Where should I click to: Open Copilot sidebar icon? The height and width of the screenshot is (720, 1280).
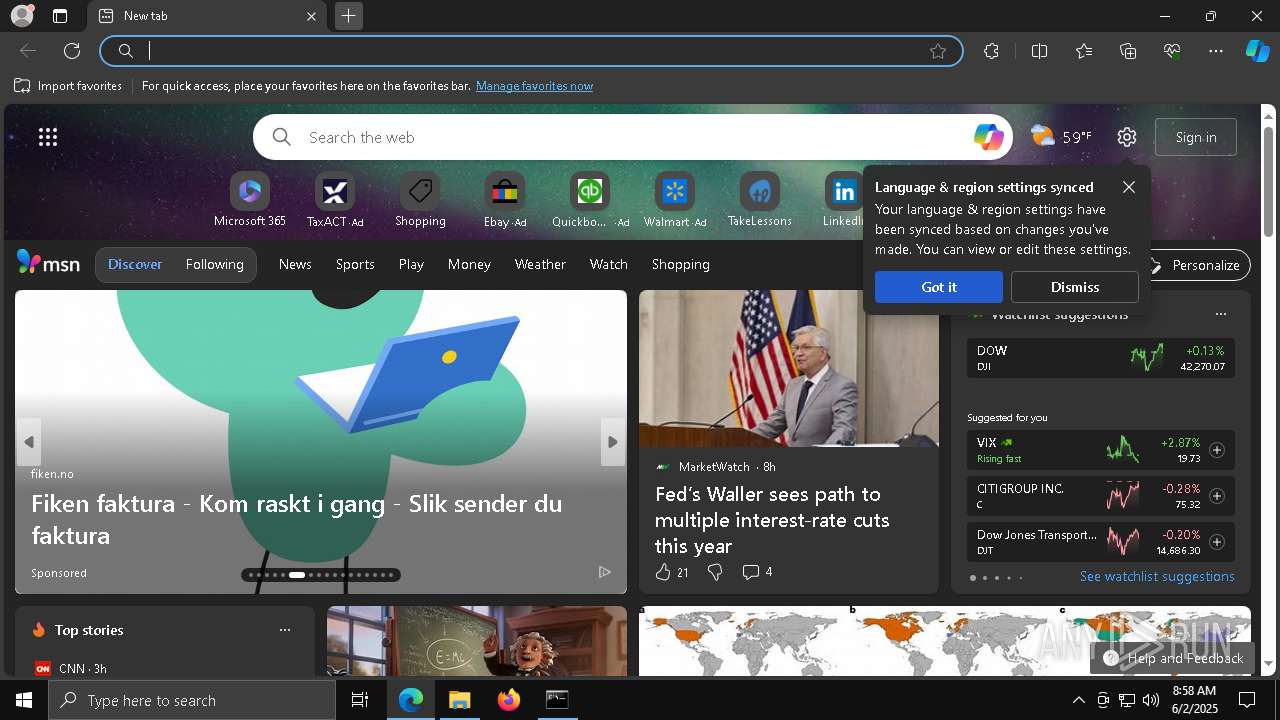tap(1257, 51)
